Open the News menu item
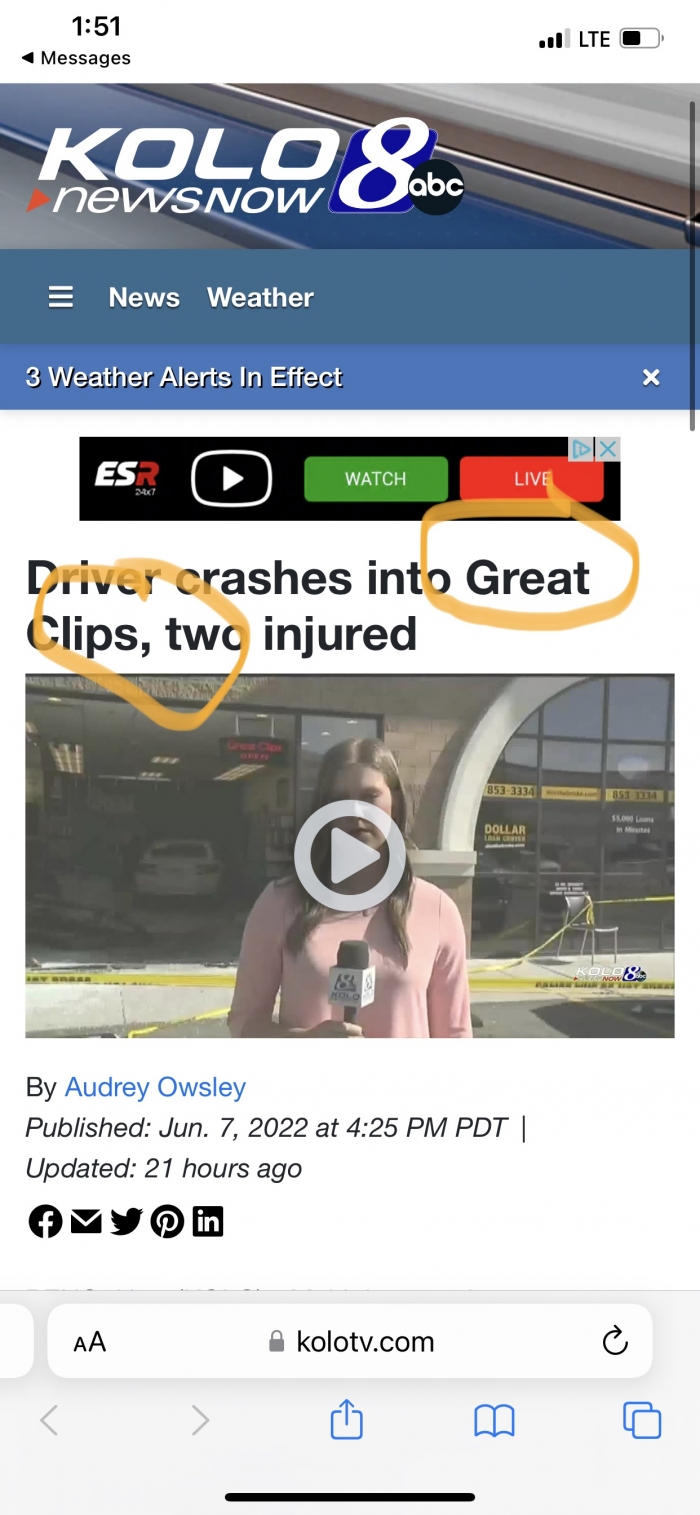700x1515 pixels. point(144,297)
